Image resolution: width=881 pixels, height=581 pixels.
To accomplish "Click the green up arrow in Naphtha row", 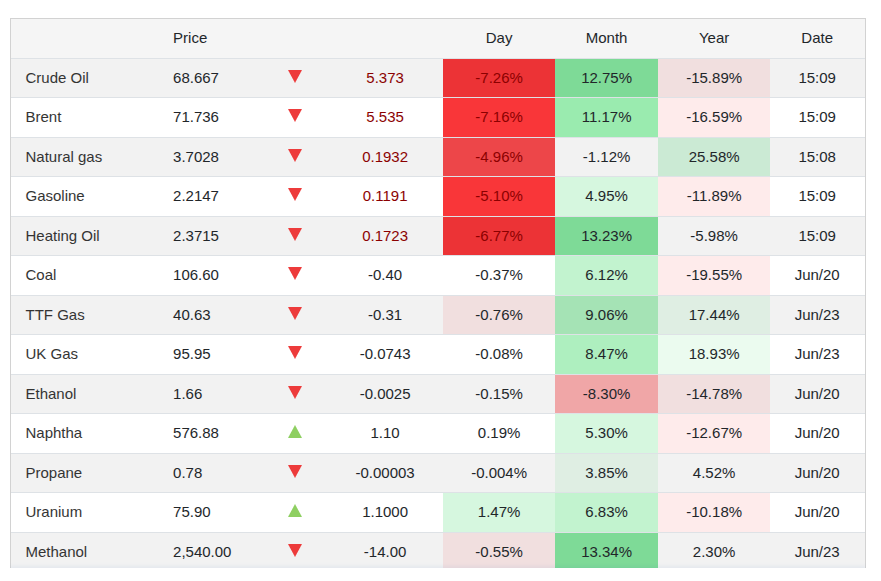I will (295, 432).
